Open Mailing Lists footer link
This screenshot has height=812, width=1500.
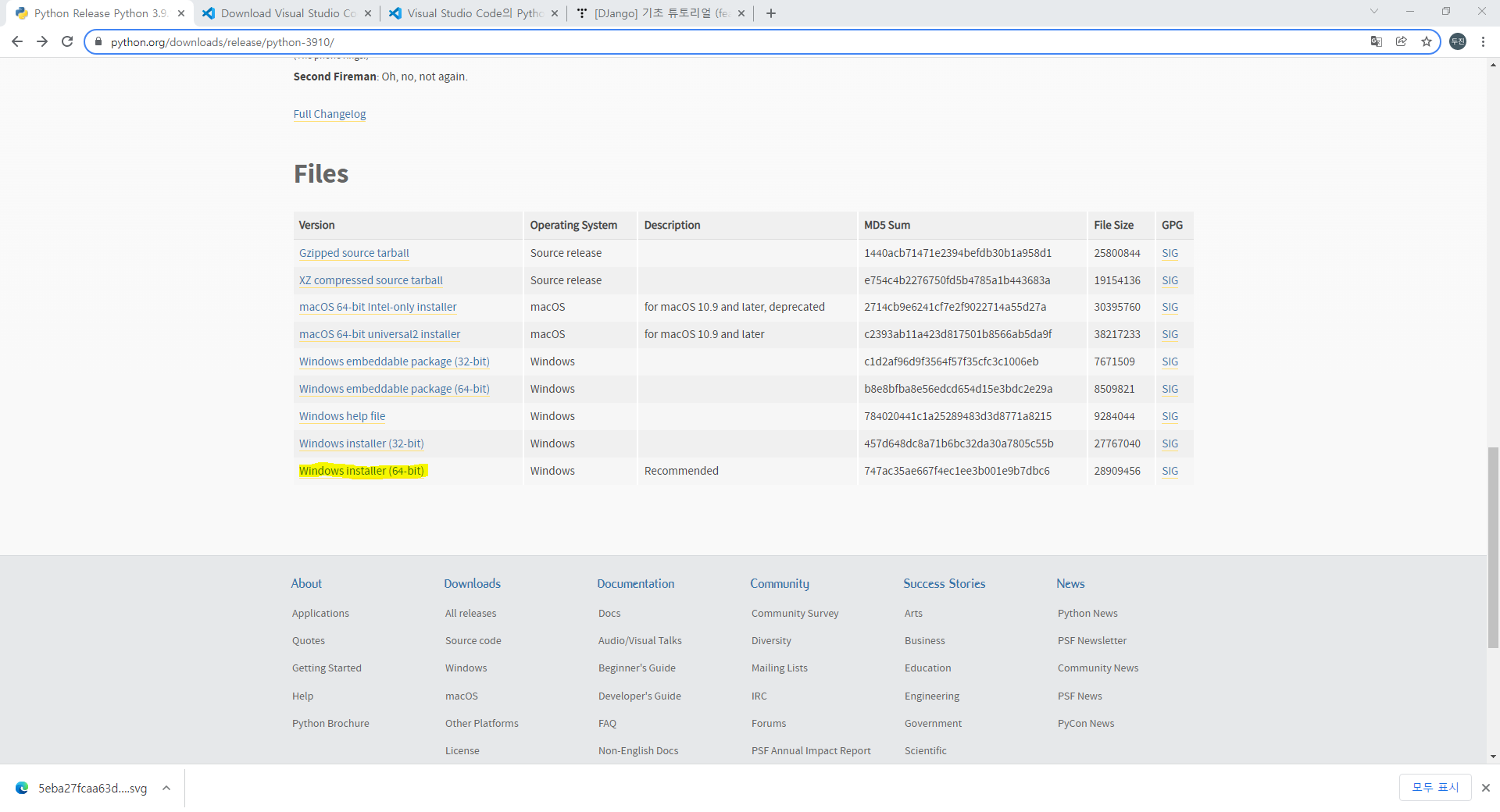[x=779, y=668]
